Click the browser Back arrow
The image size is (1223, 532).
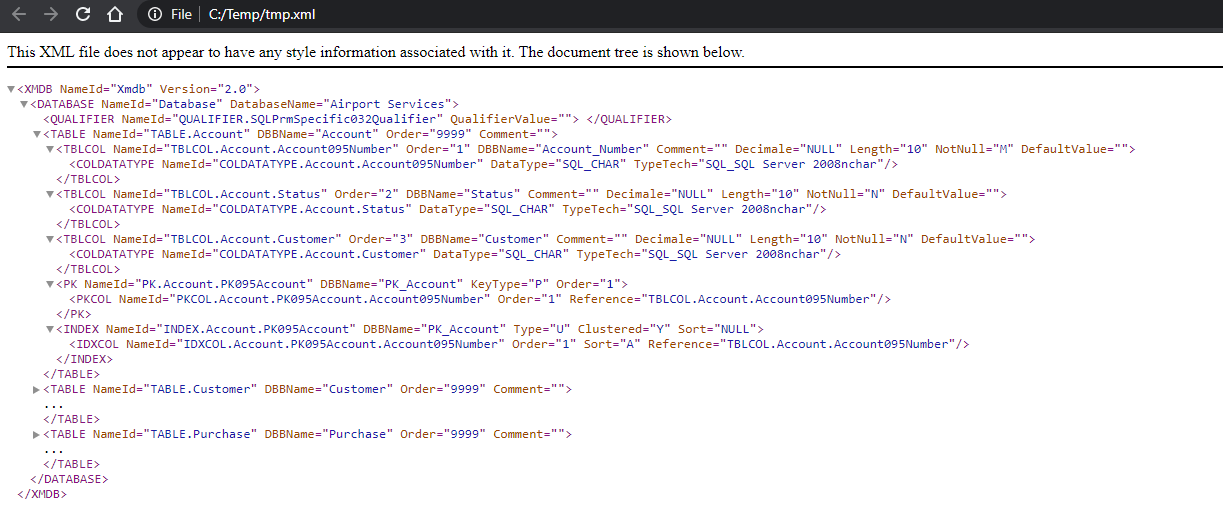click(18, 14)
